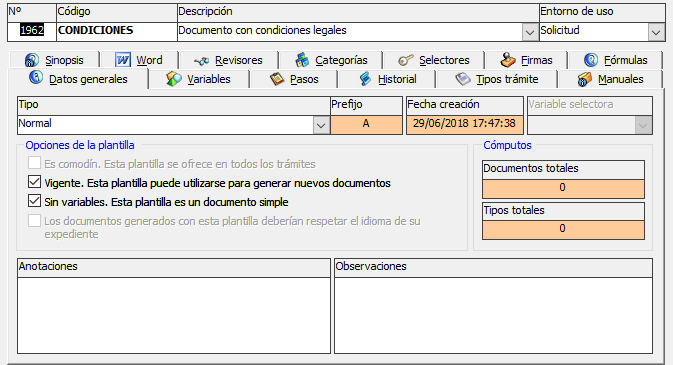Click the Pasos tab icon
Viewport: 673px width, 365px height.
point(277,79)
